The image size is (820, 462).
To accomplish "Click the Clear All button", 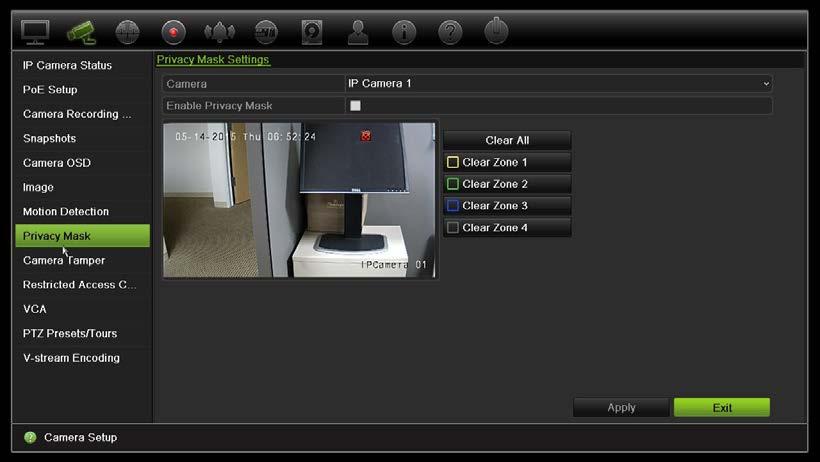I will [507, 140].
